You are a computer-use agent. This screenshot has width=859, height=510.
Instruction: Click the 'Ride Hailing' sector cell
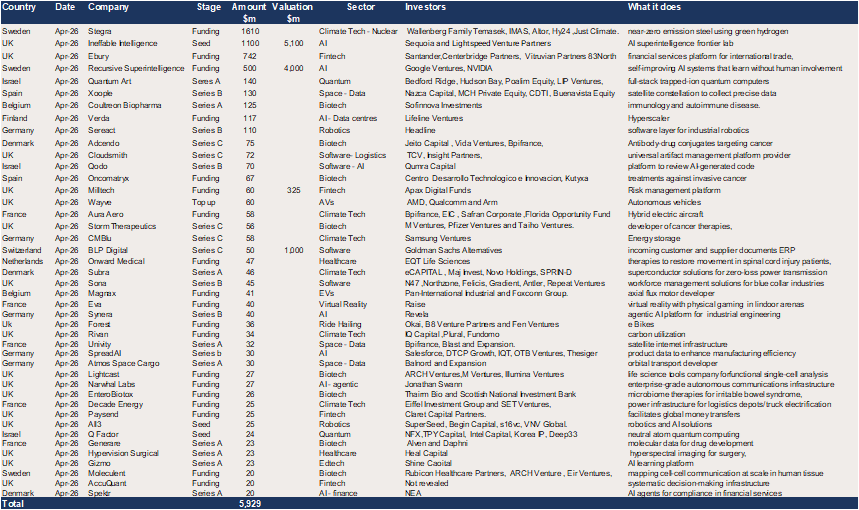pyautogui.click(x=340, y=324)
